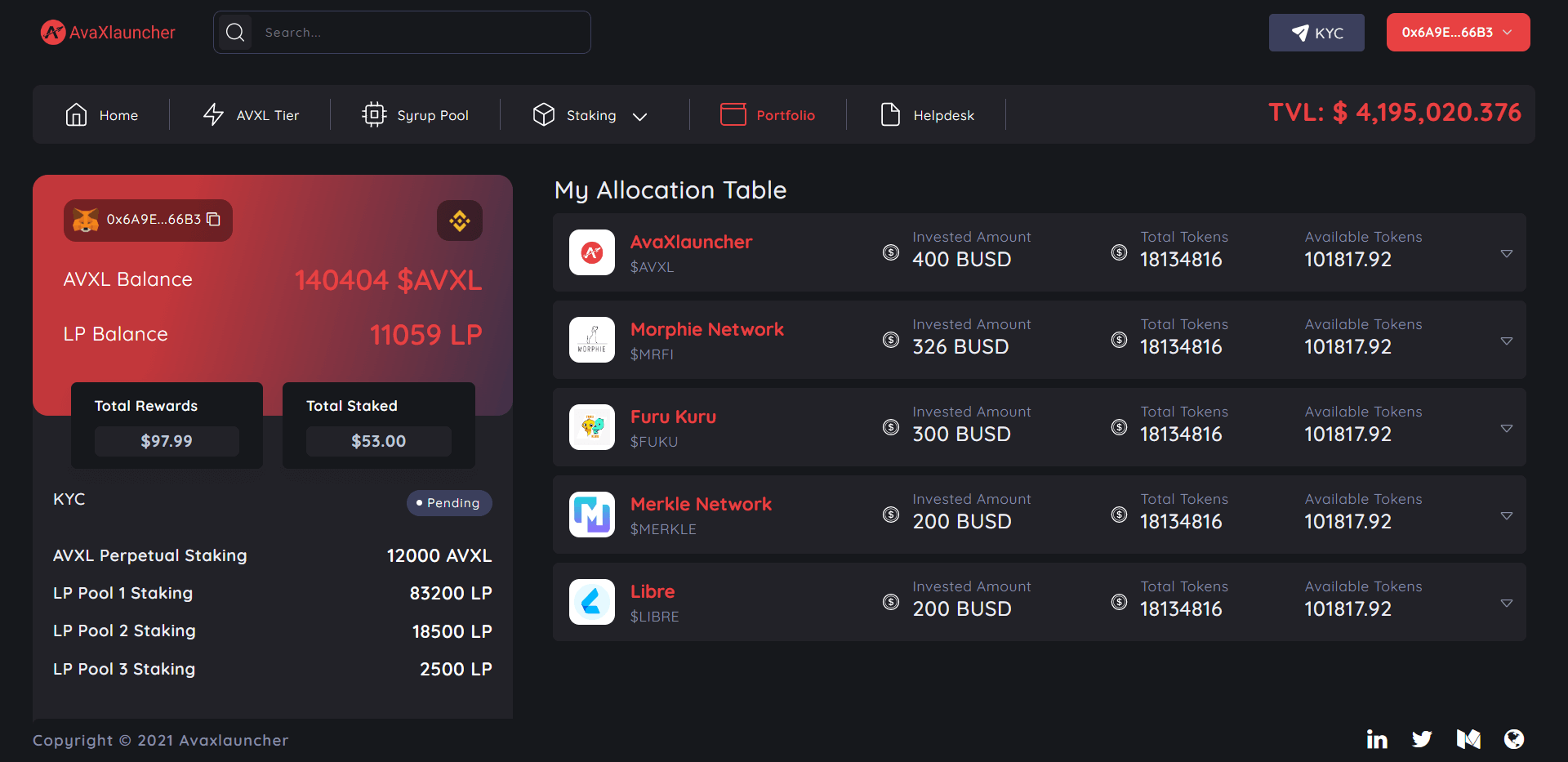The height and width of the screenshot is (762, 1568).
Task: Click the AvaXlauncher logo
Action: point(108,33)
